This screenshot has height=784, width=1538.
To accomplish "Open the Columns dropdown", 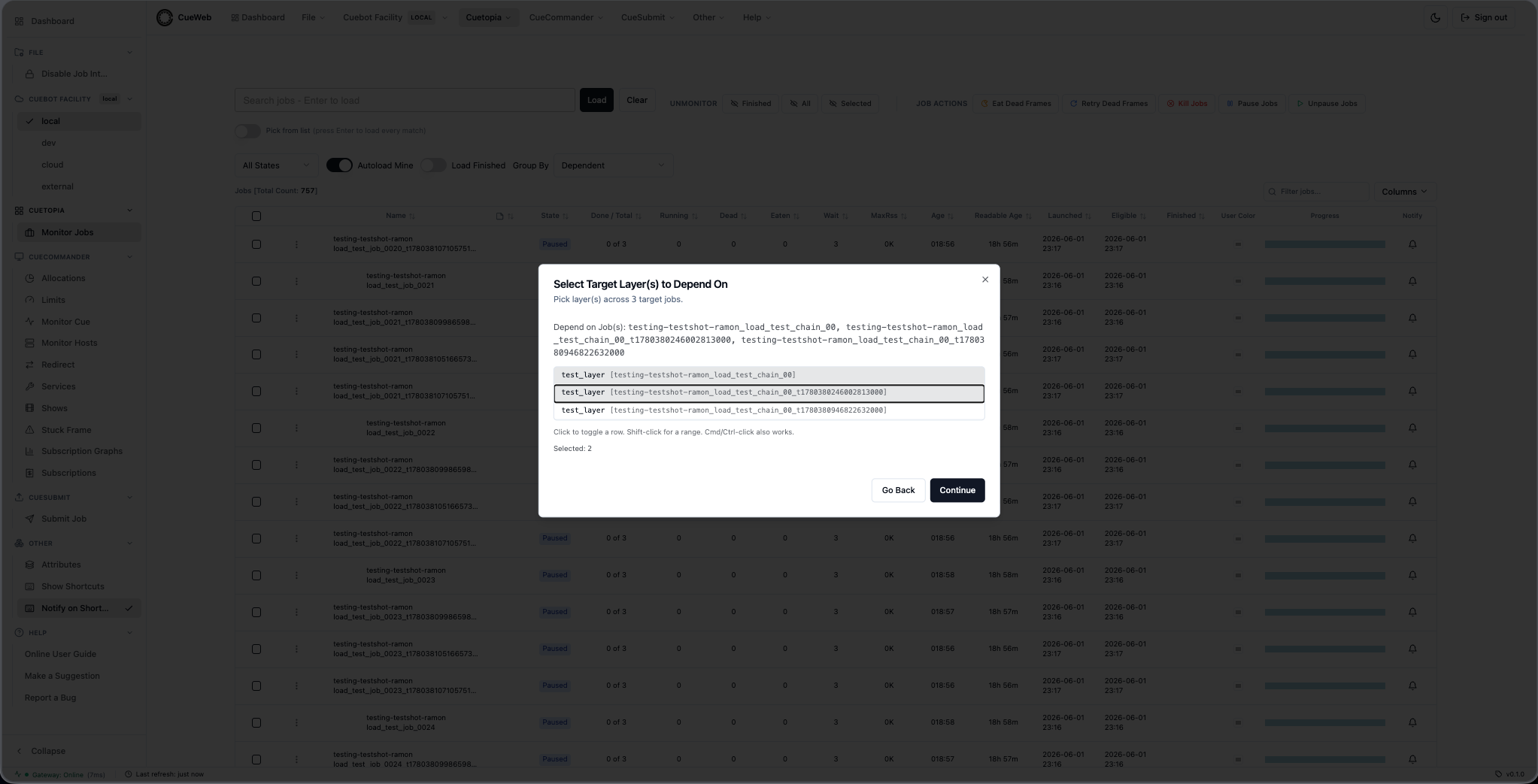I will click(1403, 192).
